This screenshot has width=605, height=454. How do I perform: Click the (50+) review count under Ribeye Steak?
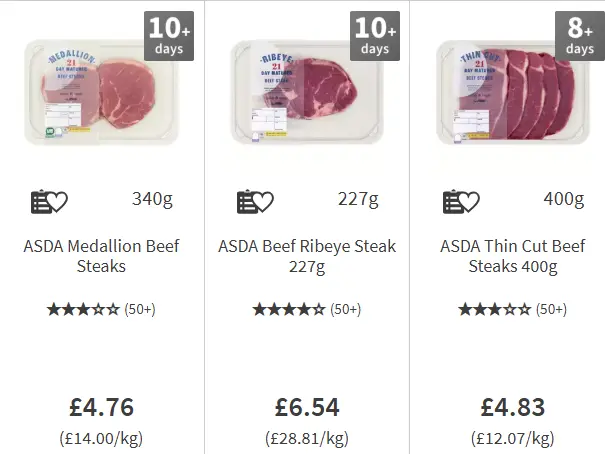point(346,309)
